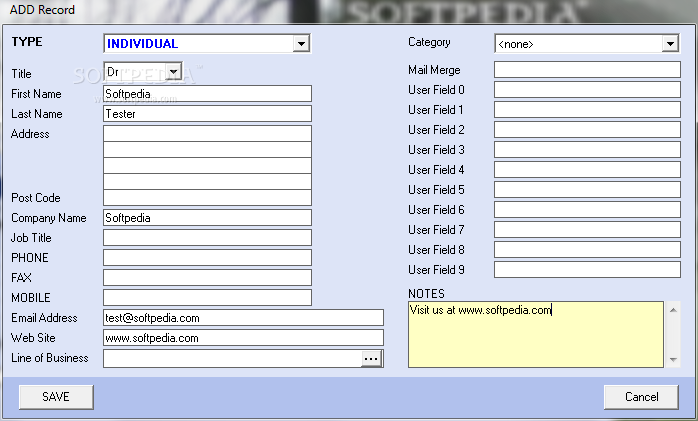Click the PHONE input field
The width and height of the screenshot is (698, 421).
pos(207,258)
